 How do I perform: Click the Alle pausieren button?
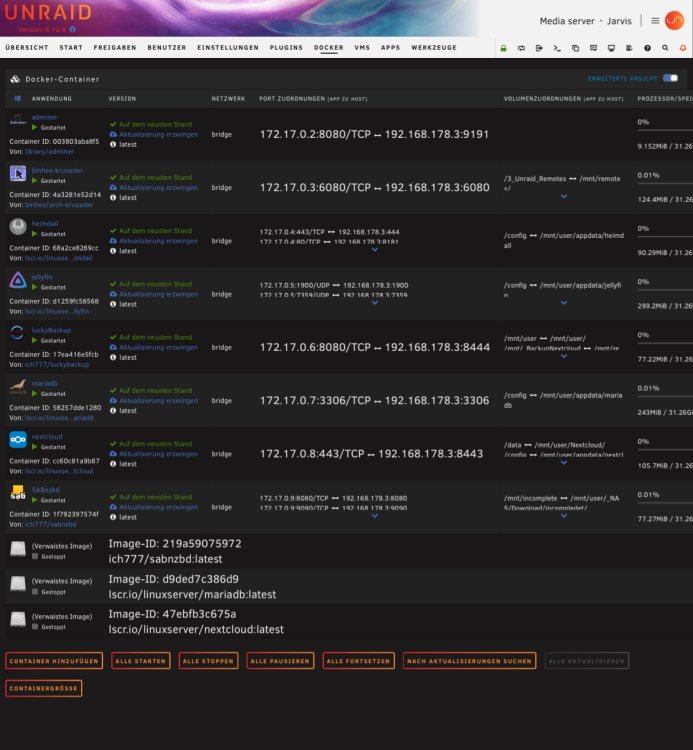click(280, 661)
